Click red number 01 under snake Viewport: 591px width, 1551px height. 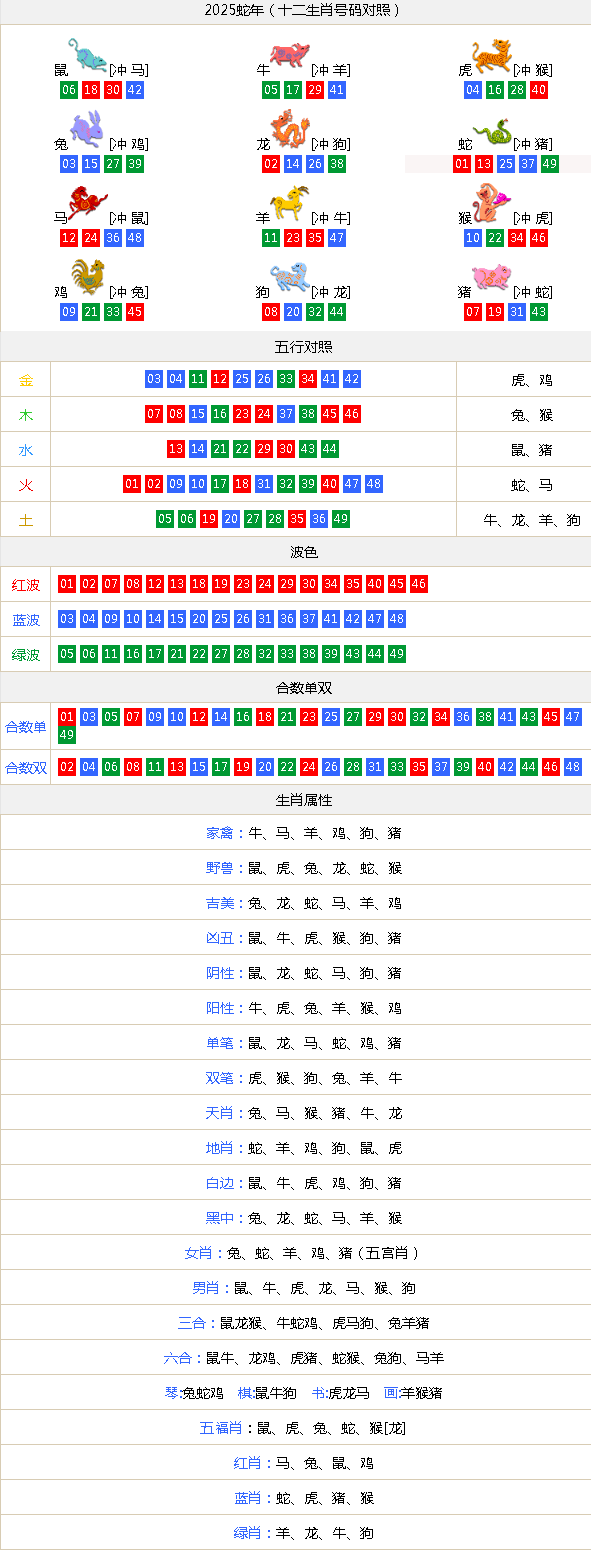461,164
